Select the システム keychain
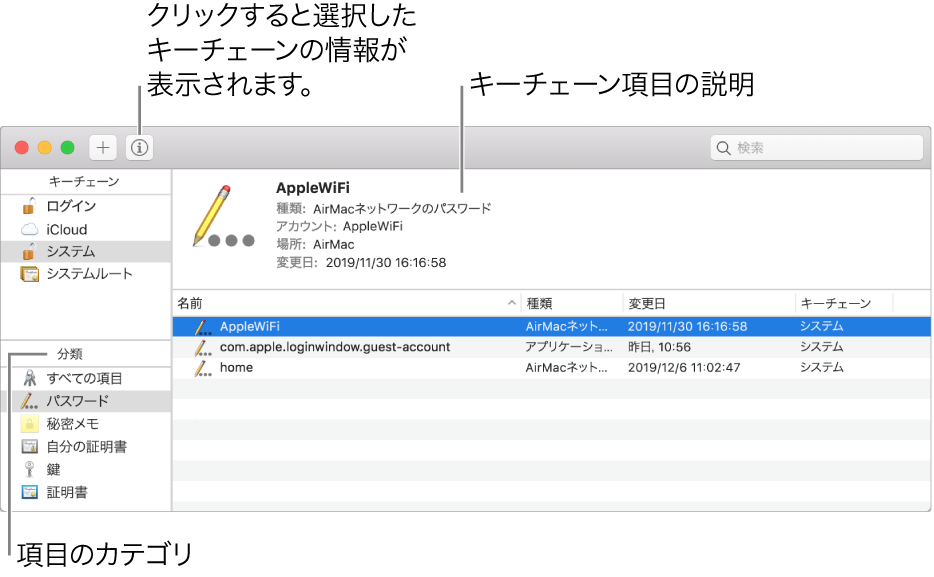The image size is (934, 577). pos(86,252)
